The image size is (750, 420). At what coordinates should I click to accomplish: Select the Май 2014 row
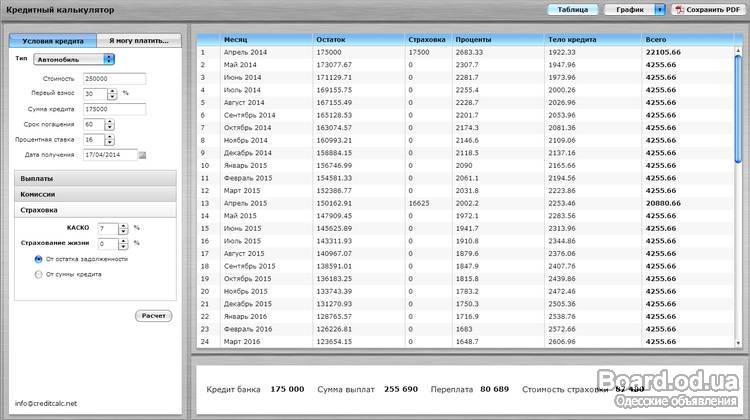point(465,65)
